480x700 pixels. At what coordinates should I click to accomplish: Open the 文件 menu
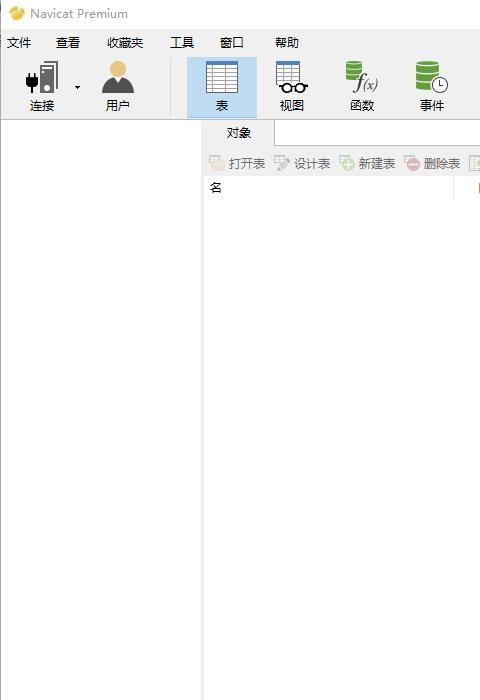[19, 43]
